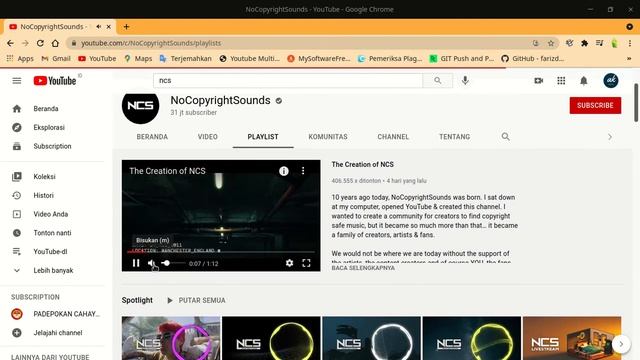Mute tab via speaker icon on tab

[x=98, y=27]
